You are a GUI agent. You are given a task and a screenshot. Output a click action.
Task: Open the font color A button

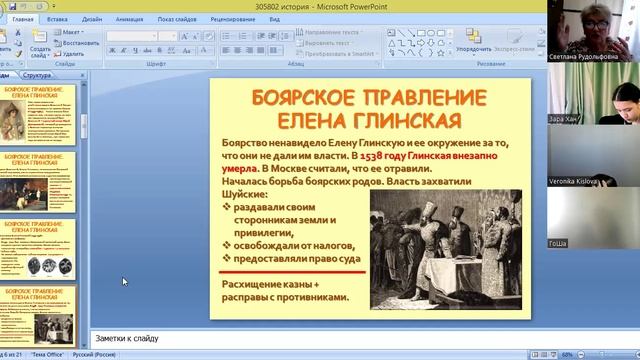(x=204, y=51)
